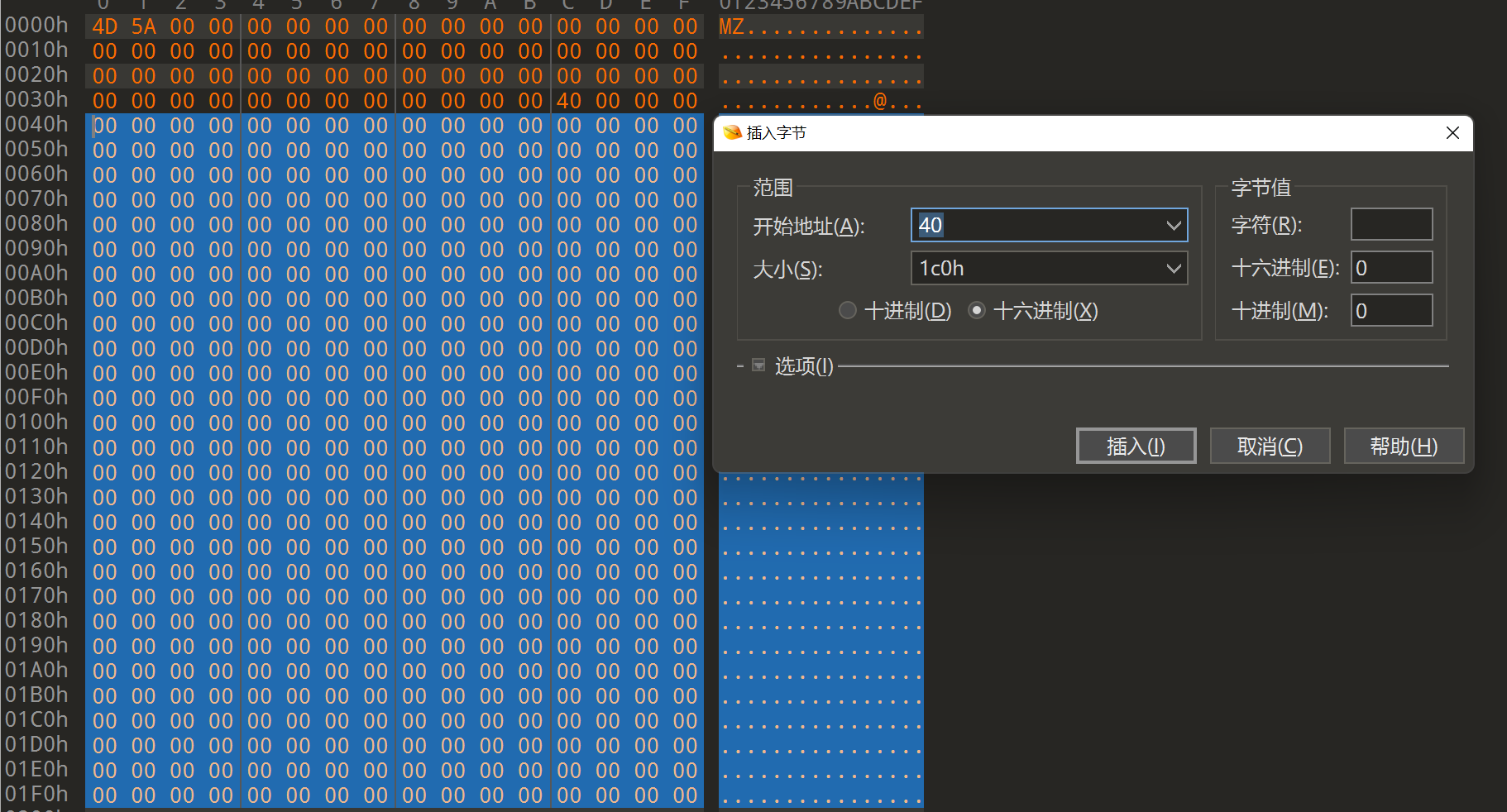Focus the 十六进制(E) hex value field

coord(1391,267)
